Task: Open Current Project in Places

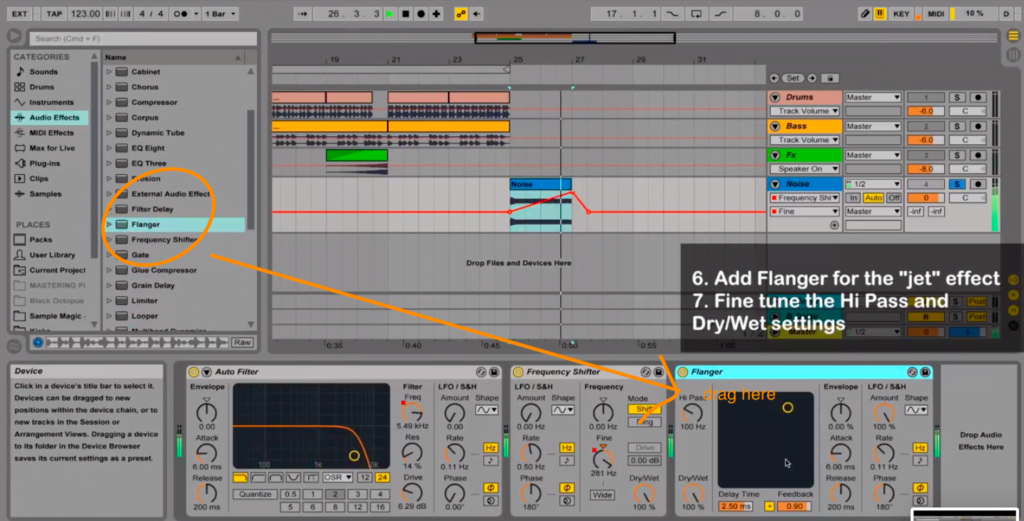Action: (x=57, y=270)
